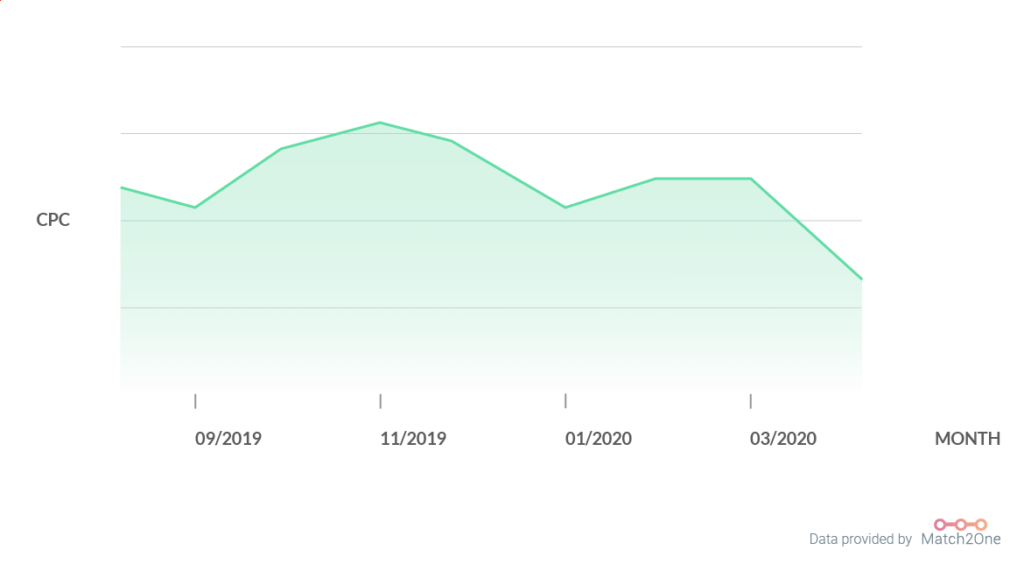This screenshot has width=1024, height=564.
Task: Click the tick mark above 03/2020
Action: pyautogui.click(x=751, y=401)
